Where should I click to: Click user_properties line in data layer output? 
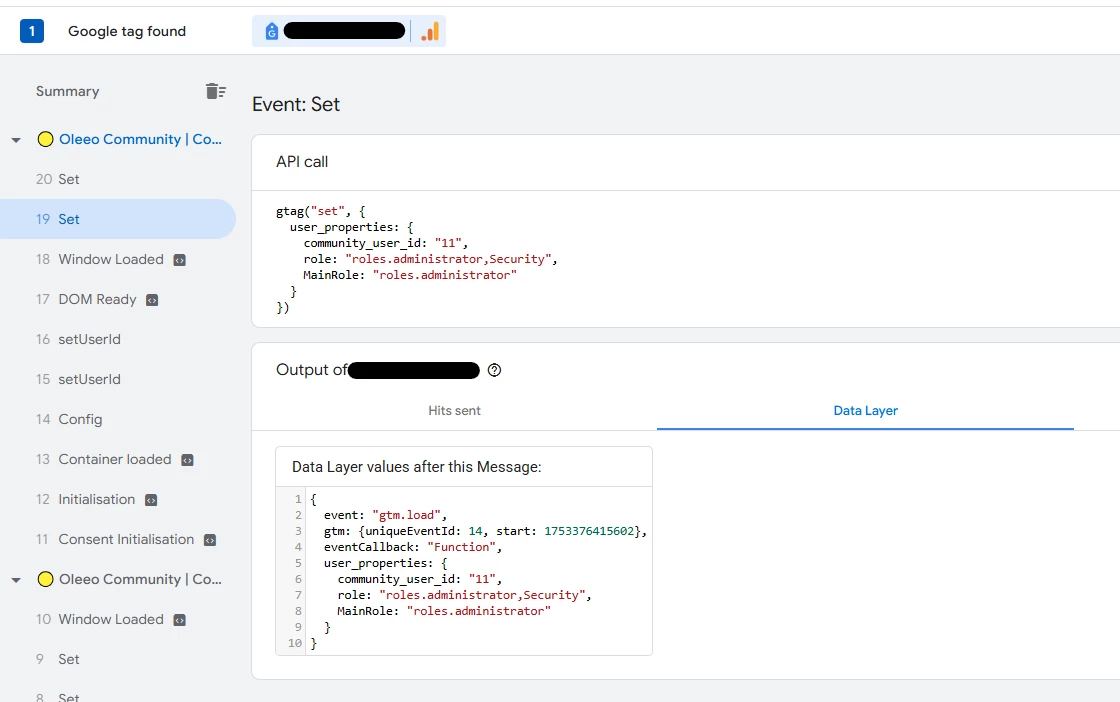tap(386, 563)
